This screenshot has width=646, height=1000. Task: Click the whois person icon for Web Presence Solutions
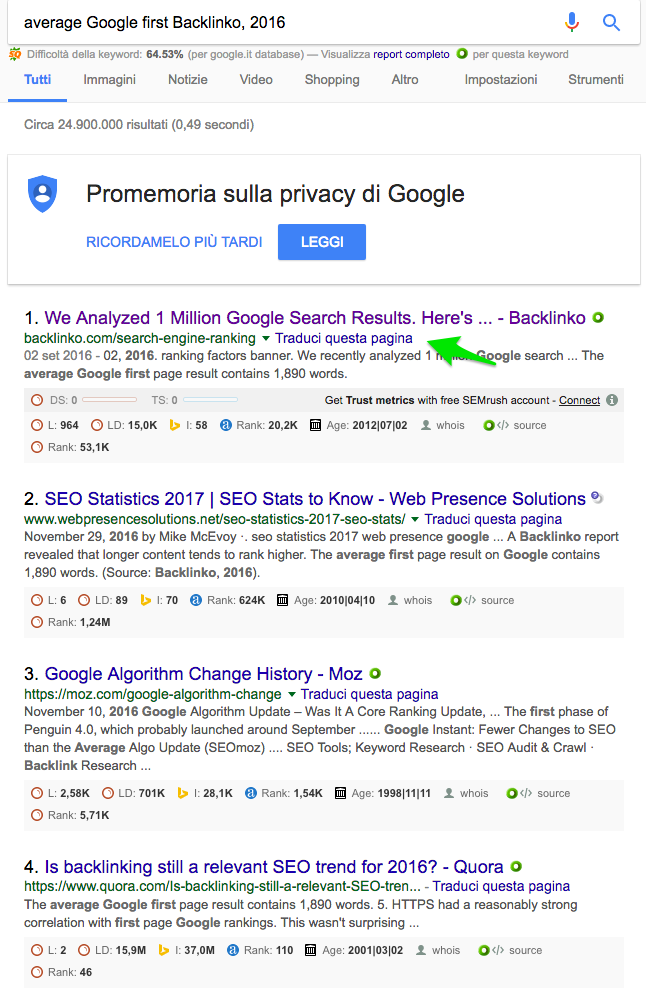393,600
